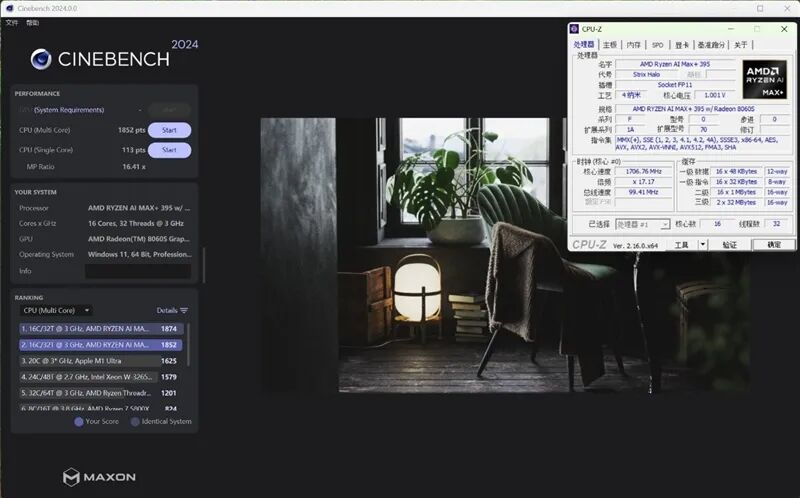The height and width of the screenshot is (498, 800).
Task: Click the Cinebench logo sphere icon
Action: (41, 59)
